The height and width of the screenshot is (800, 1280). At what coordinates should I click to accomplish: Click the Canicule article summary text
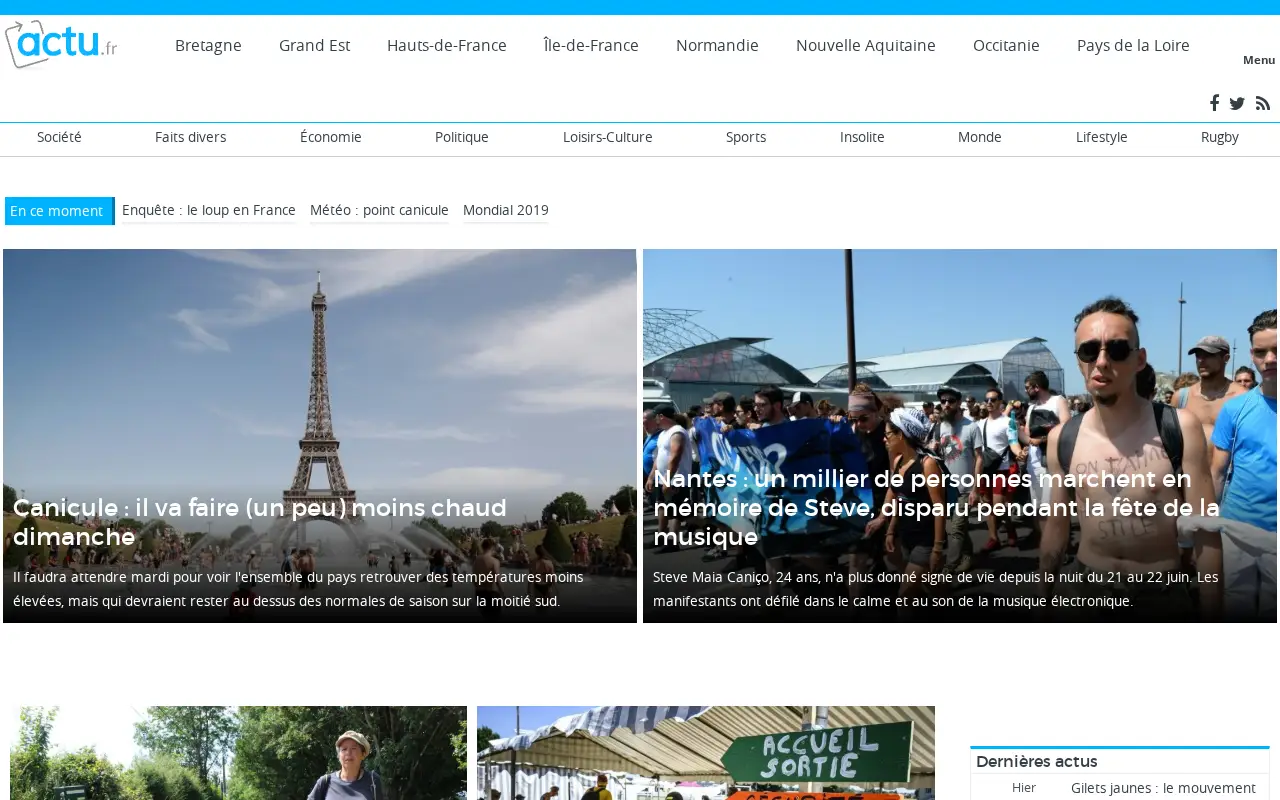[298, 589]
